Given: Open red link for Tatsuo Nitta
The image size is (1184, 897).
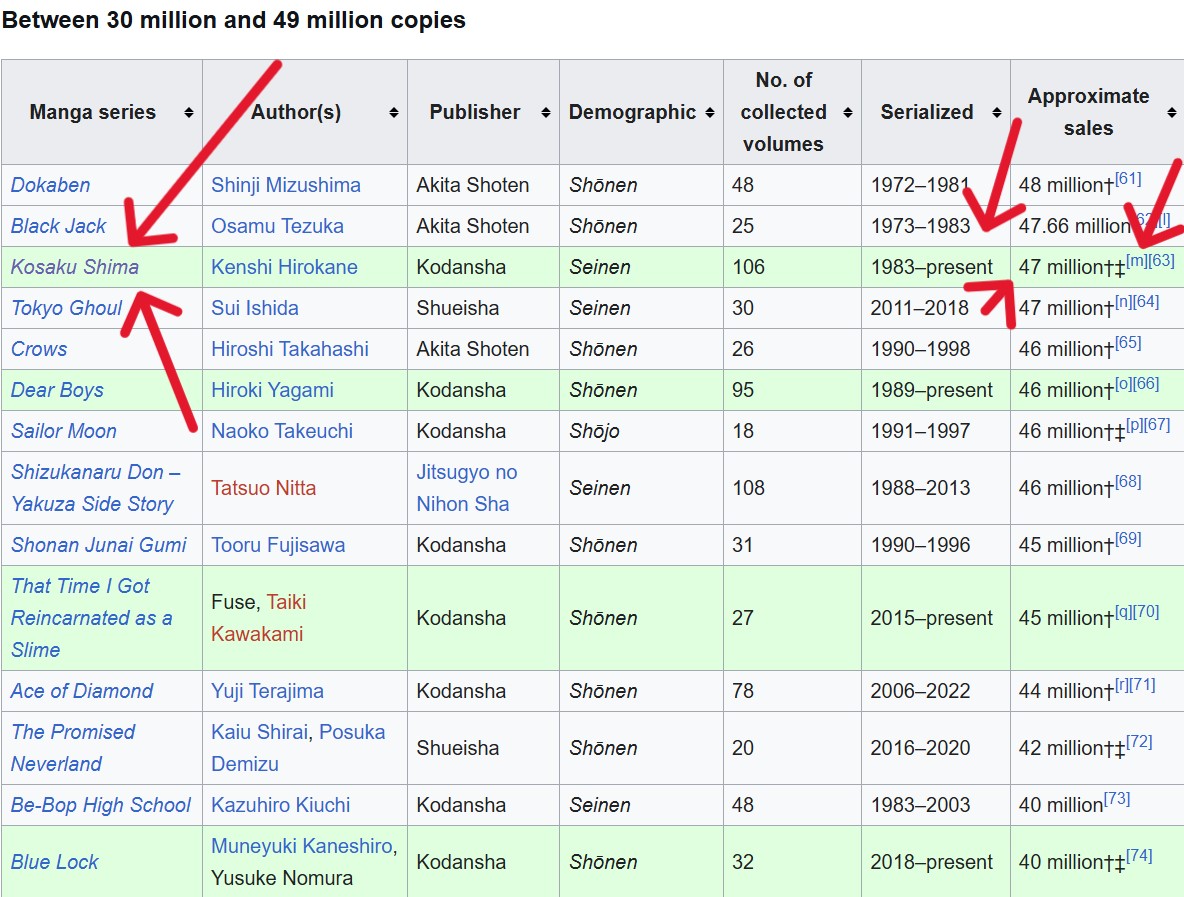Looking at the screenshot, I should (263, 488).
